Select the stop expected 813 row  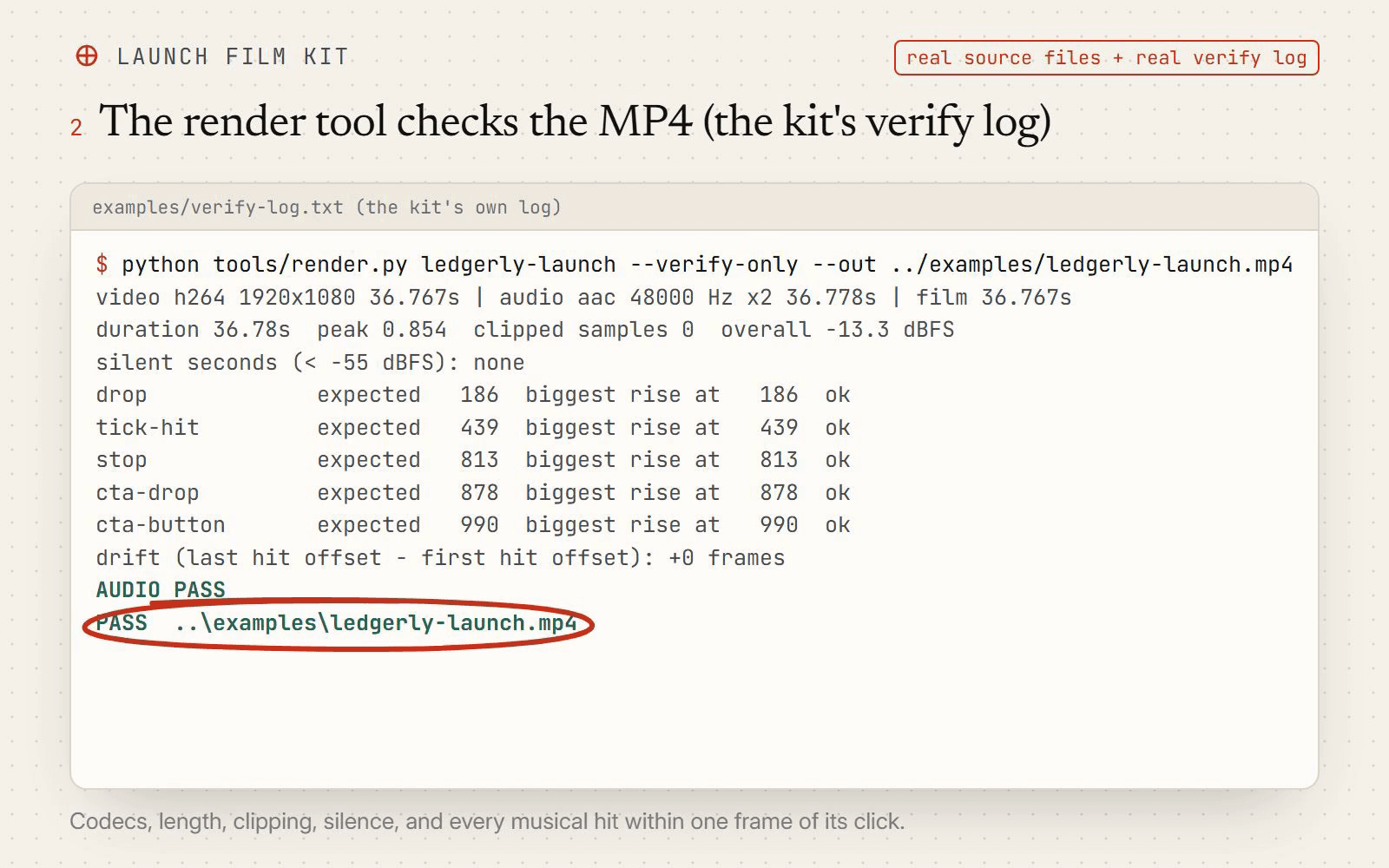[473, 460]
